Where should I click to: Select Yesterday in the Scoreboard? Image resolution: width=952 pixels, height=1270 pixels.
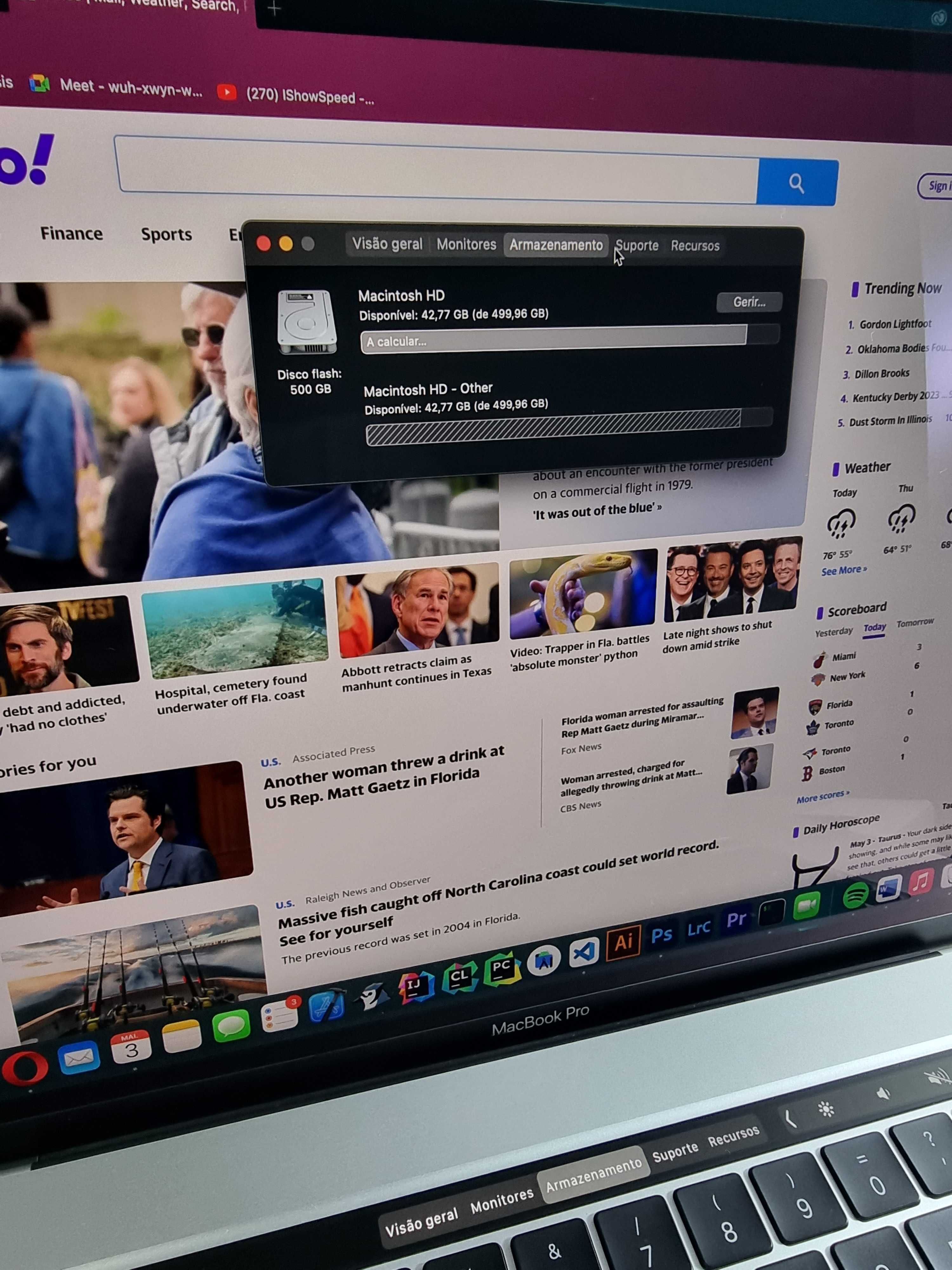click(x=834, y=632)
